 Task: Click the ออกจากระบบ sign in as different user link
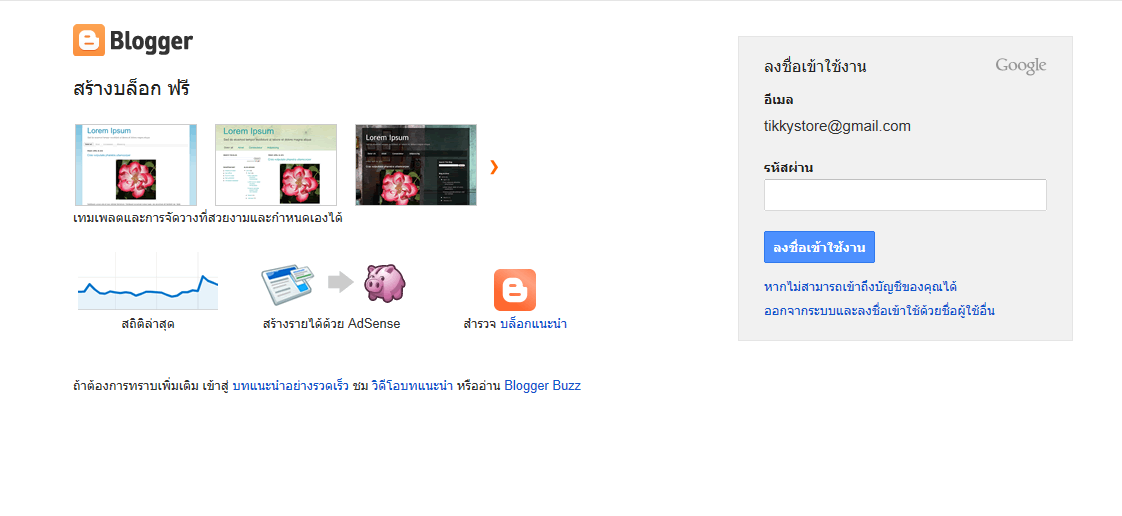879,311
